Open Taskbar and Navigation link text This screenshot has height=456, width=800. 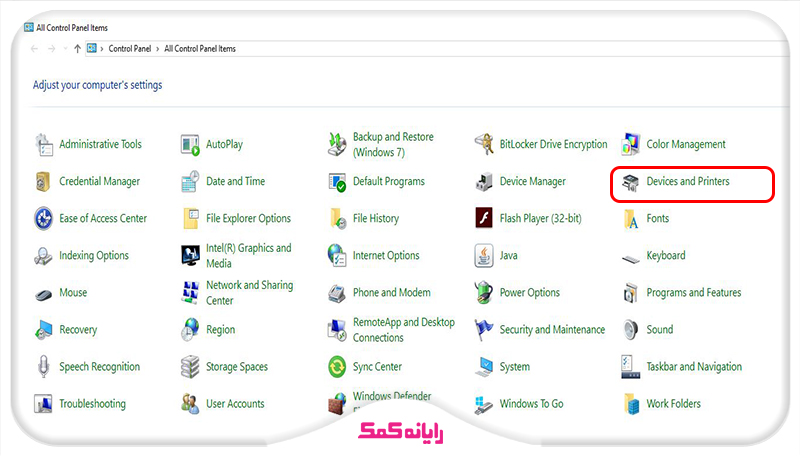point(694,367)
